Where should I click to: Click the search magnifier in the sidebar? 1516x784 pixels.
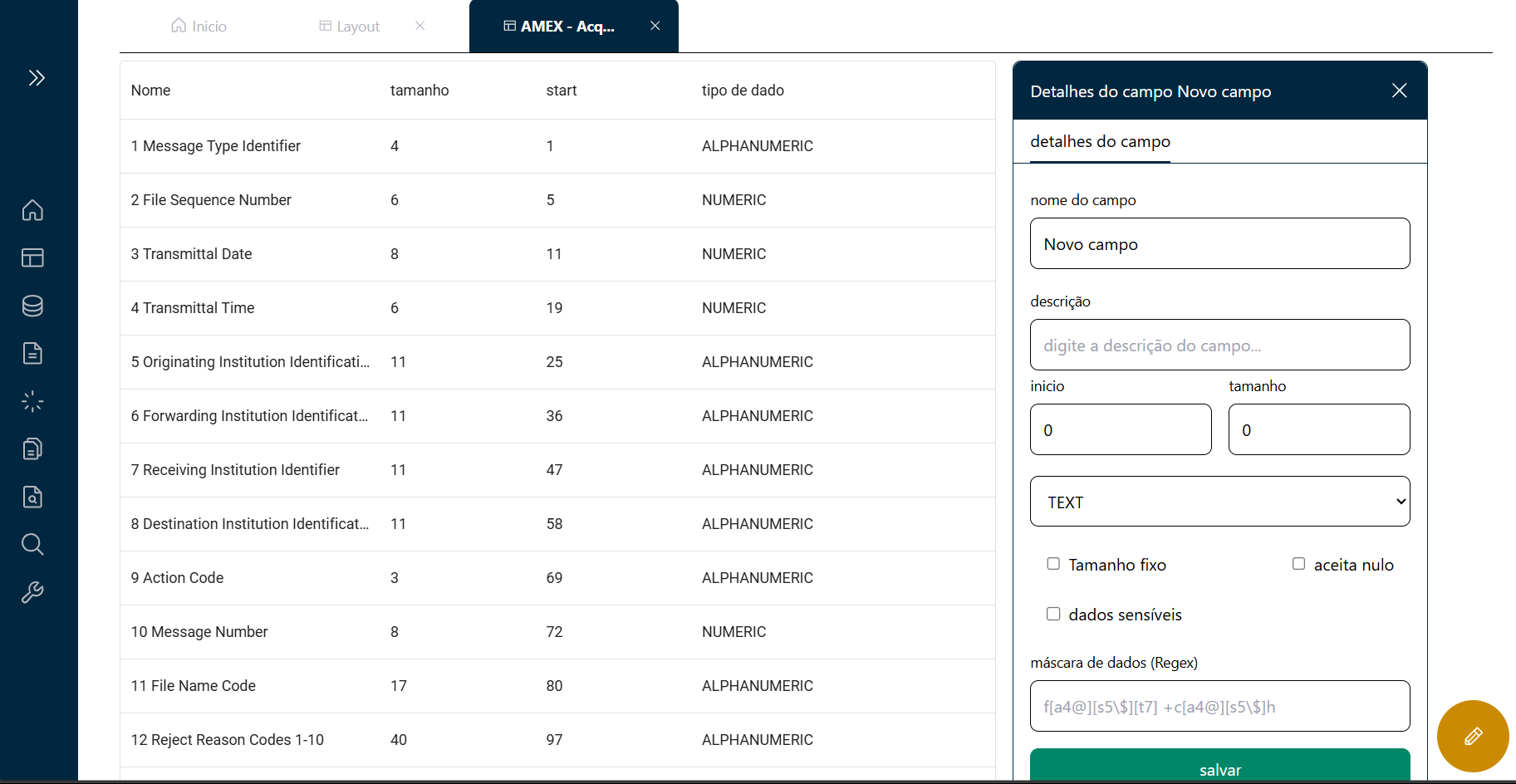32,544
